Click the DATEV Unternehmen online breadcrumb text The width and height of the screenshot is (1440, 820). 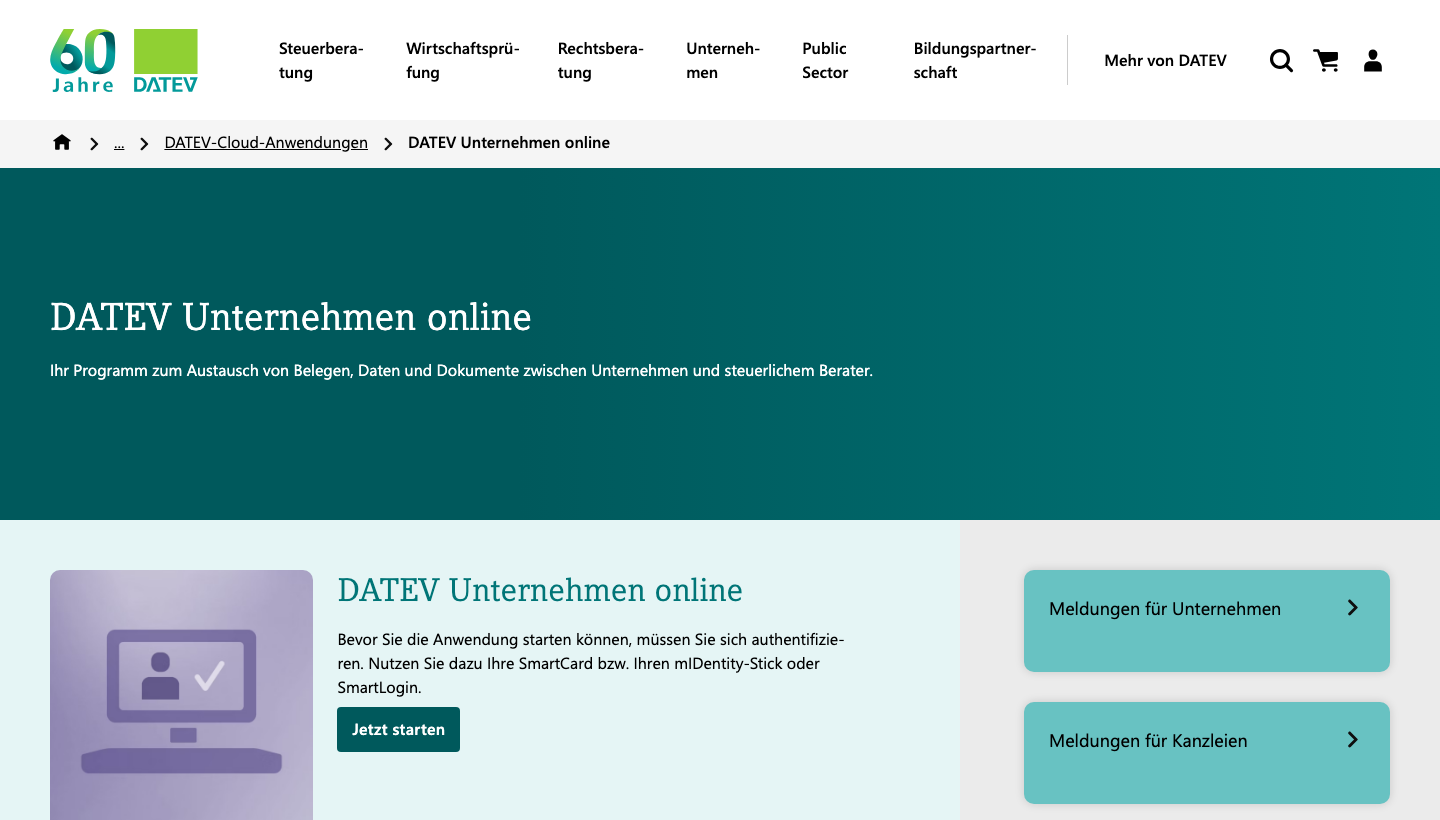[x=509, y=143]
